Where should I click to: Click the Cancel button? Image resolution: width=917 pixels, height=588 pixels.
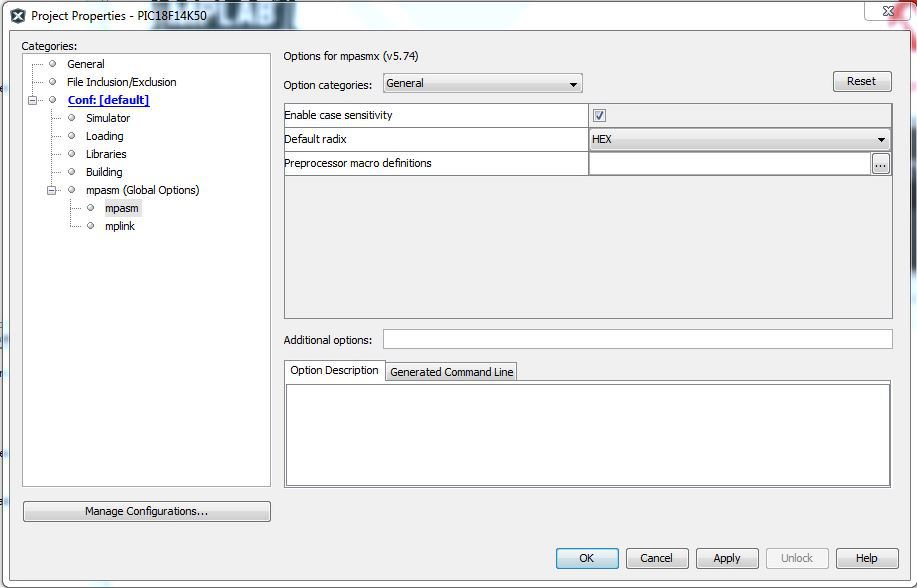657,558
